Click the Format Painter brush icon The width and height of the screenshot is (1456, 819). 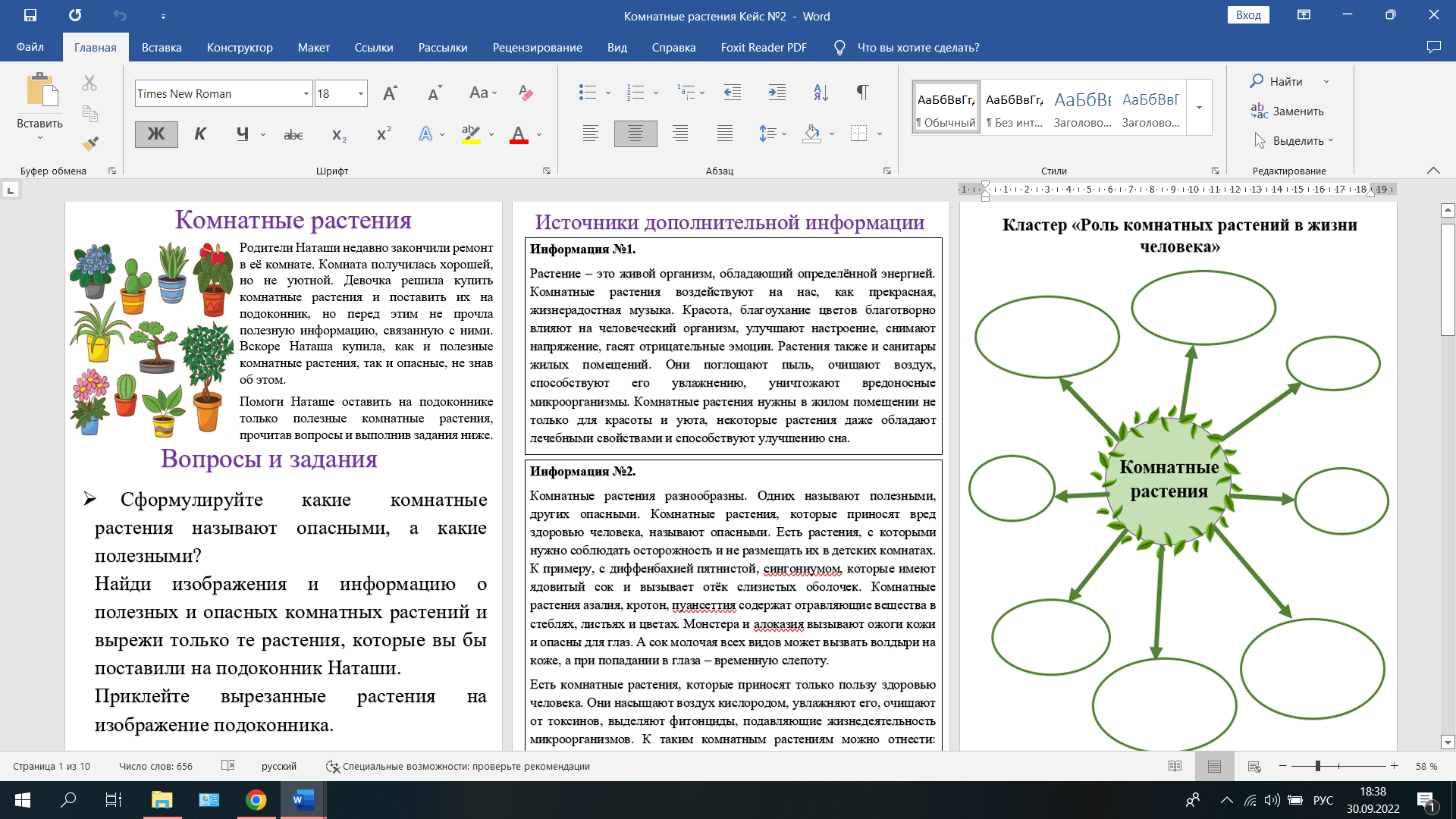coord(90,143)
